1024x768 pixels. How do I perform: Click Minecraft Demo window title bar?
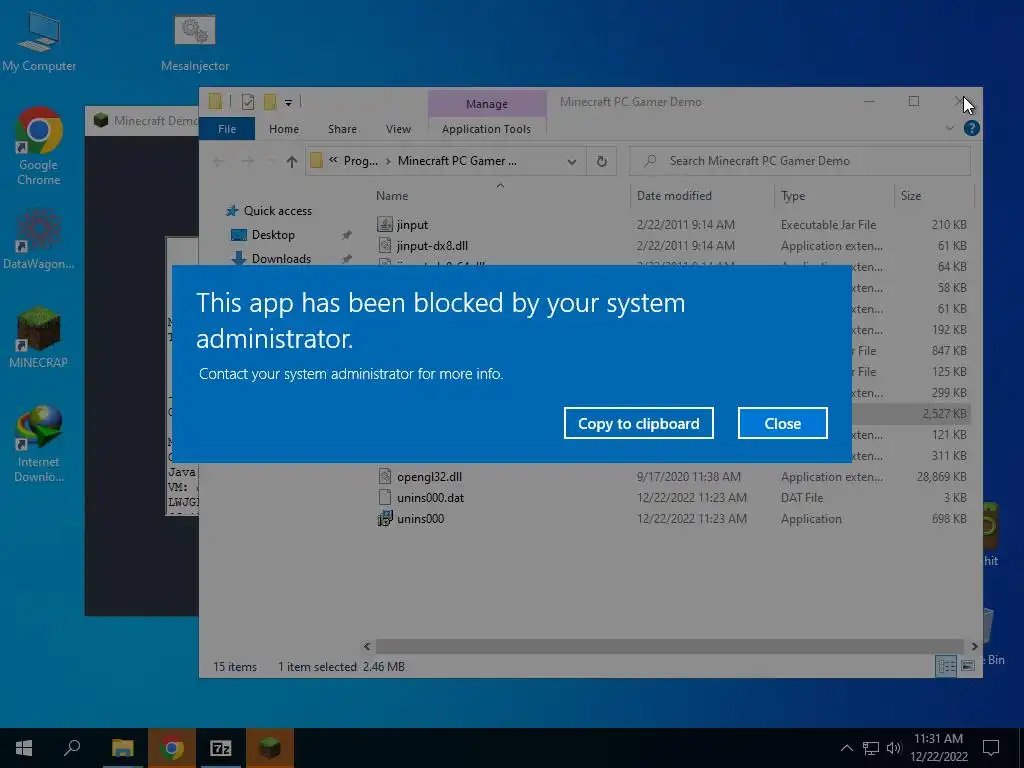pos(142,121)
